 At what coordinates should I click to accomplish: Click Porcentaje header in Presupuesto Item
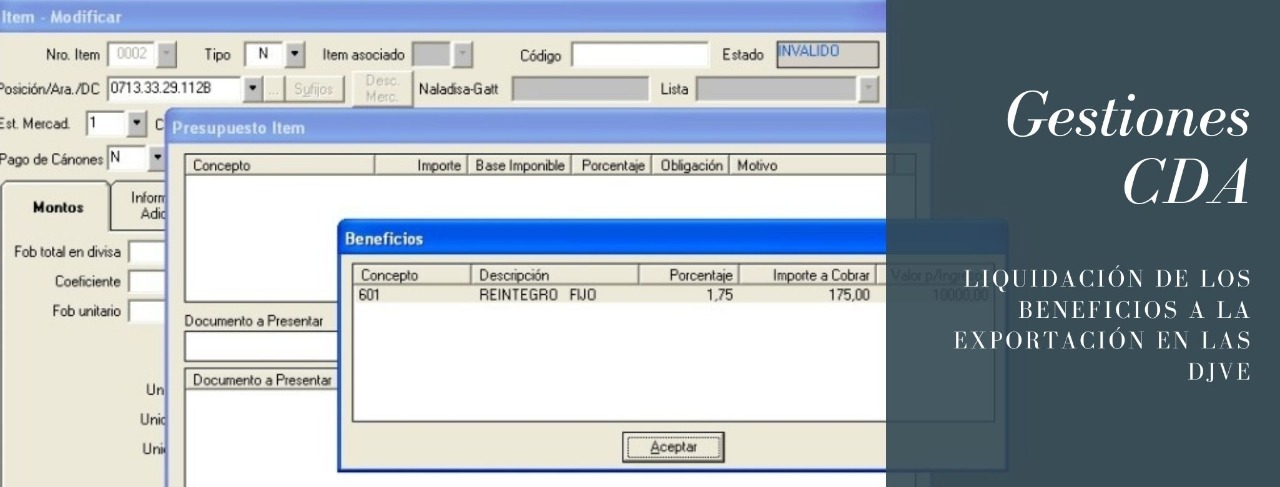pyautogui.click(x=610, y=164)
